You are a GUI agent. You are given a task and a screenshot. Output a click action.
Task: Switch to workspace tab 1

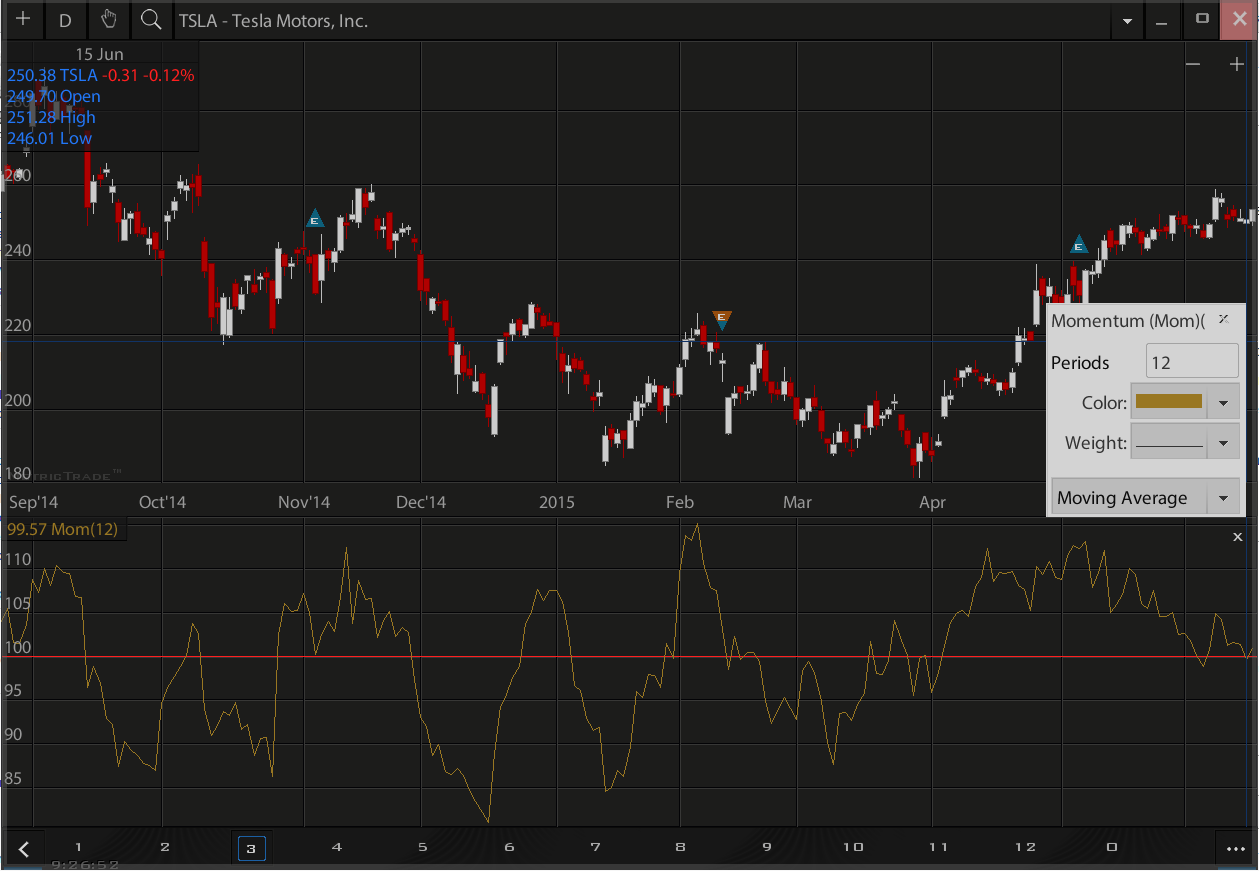(78, 847)
